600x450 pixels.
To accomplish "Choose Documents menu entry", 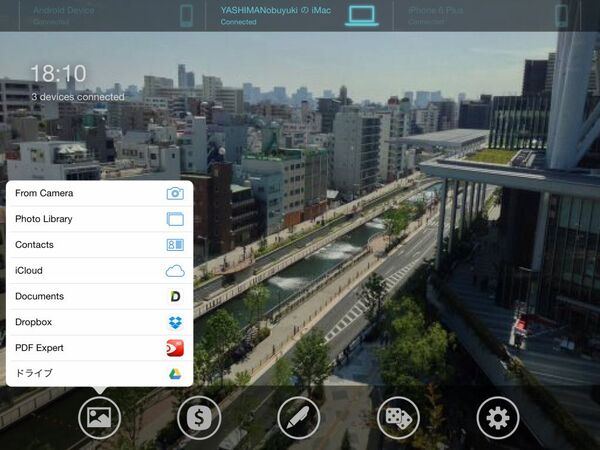I will tap(99, 296).
